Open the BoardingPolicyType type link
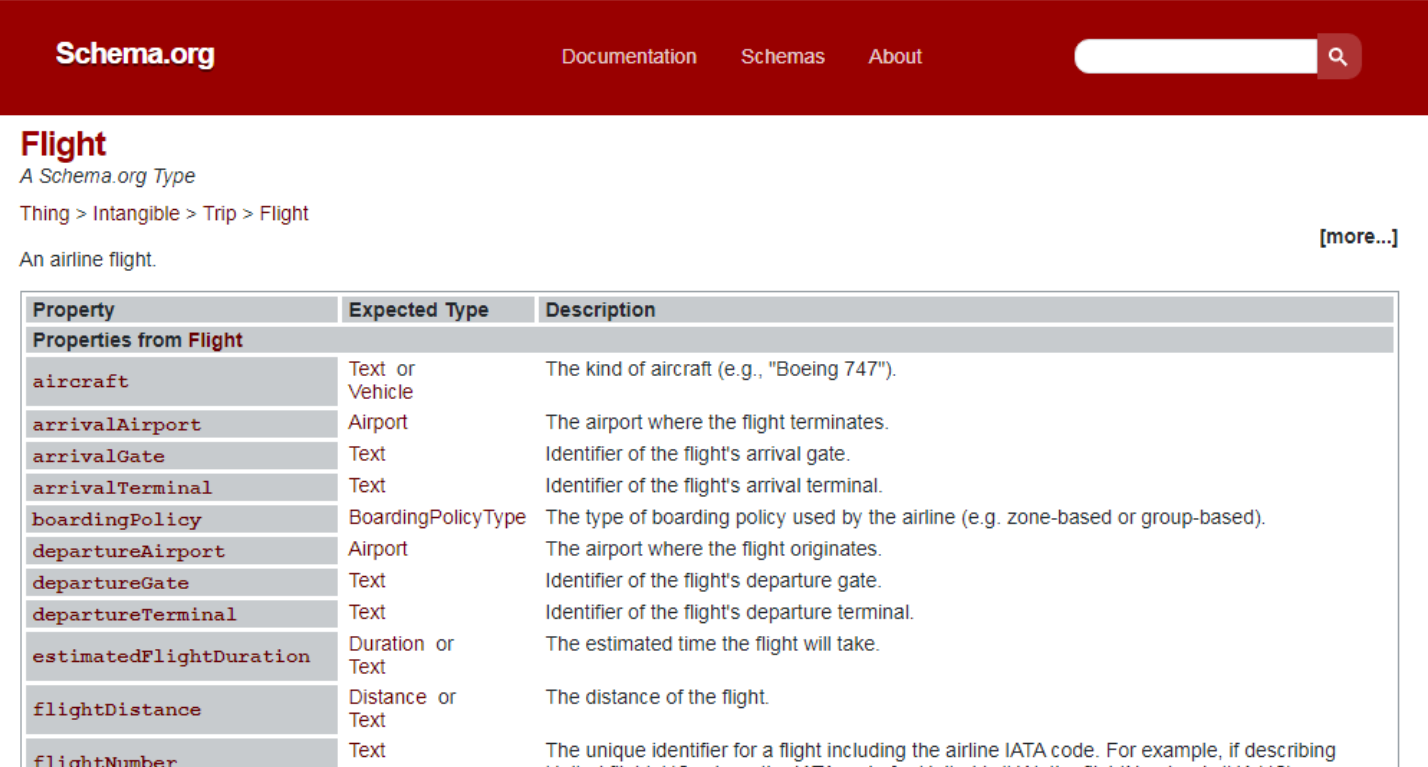This screenshot has height=767, width=1428. 437,517
